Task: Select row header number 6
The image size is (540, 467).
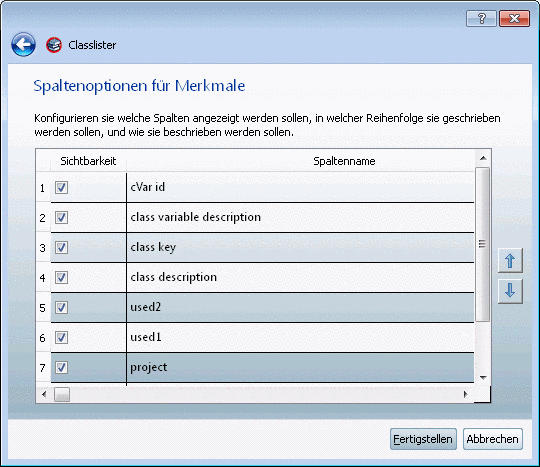Action: coord(43,338)
